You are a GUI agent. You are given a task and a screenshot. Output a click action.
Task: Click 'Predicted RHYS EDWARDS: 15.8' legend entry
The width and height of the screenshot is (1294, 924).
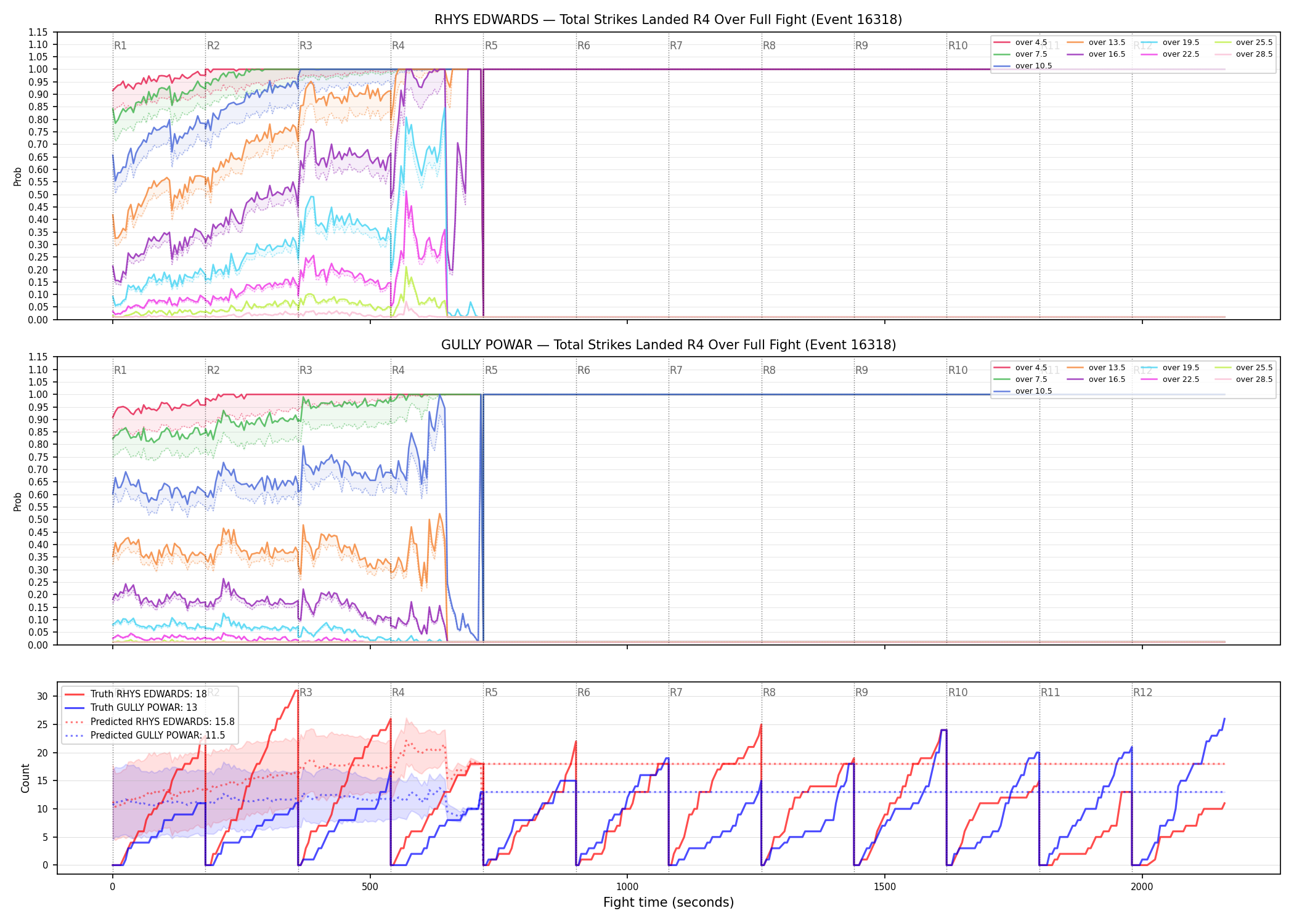(150, 721)
